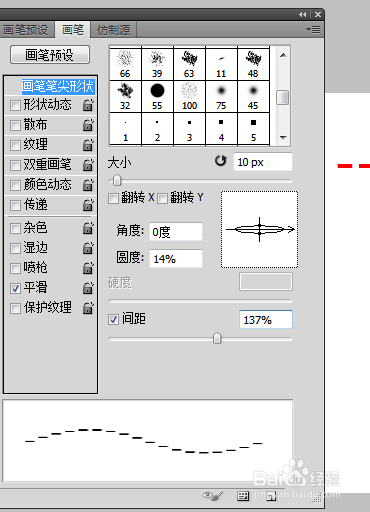Select square brush tip 3
Viewport: 370px width, 512px height.
[189, 129]
